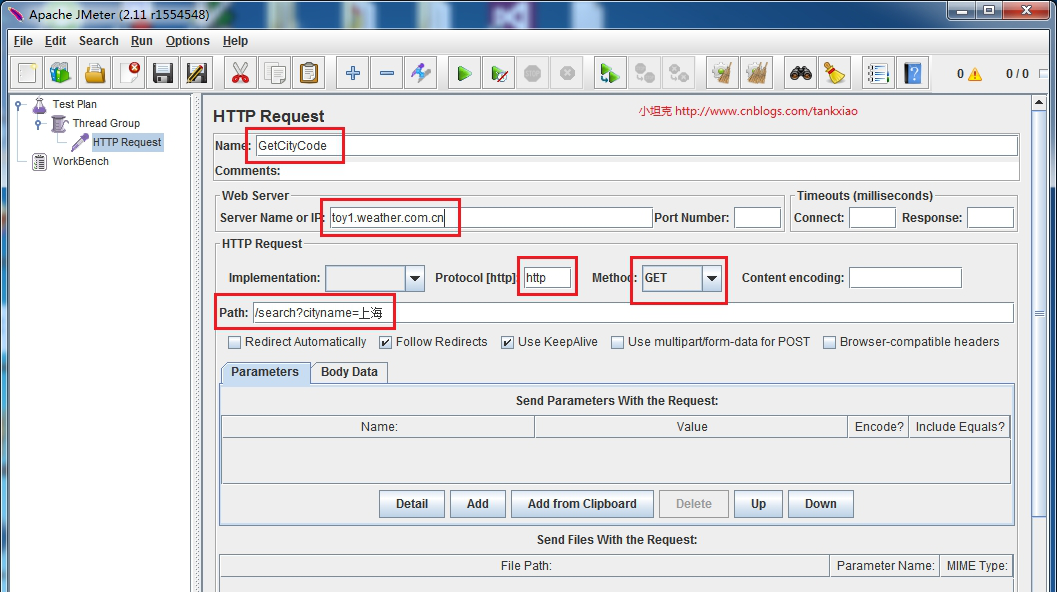Click the Port Number field
Screen dimensions: 1057x615
coord(757,218)
